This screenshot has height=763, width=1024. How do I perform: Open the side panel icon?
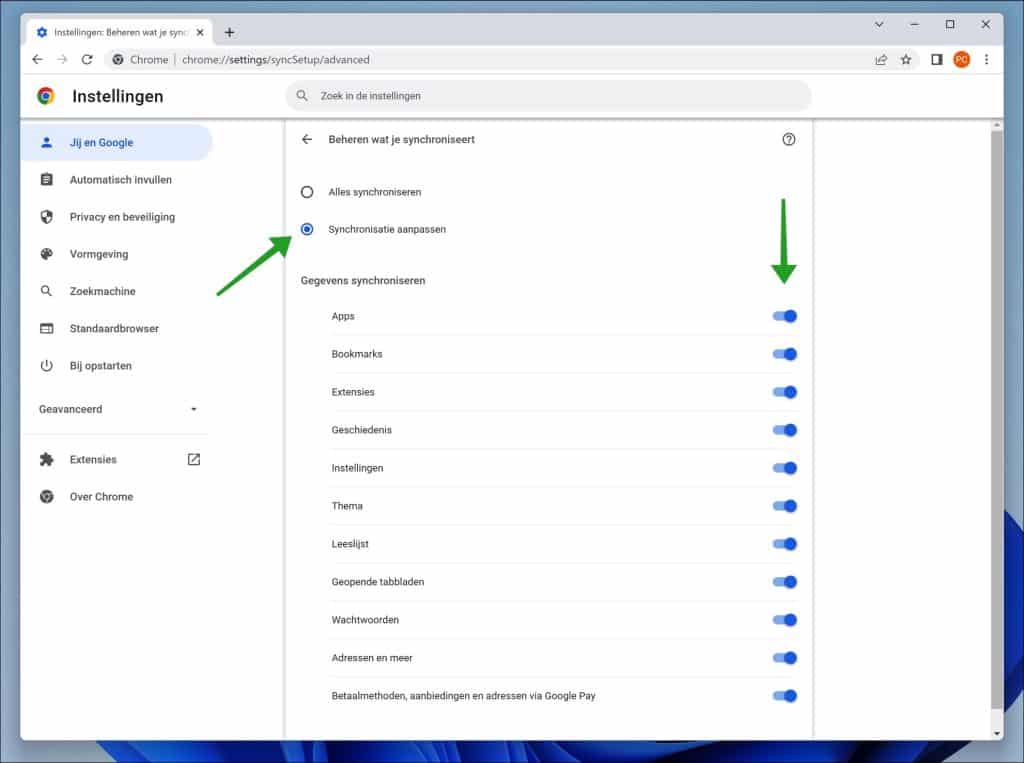pos(936,59)
